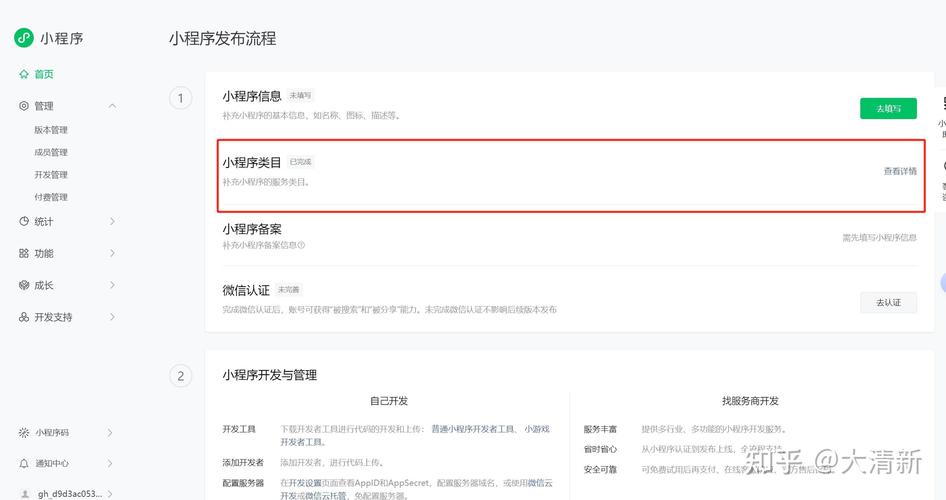Open 小程序码 via its sidebar icon
The image size is (946, 500).
tap(24, 433)
